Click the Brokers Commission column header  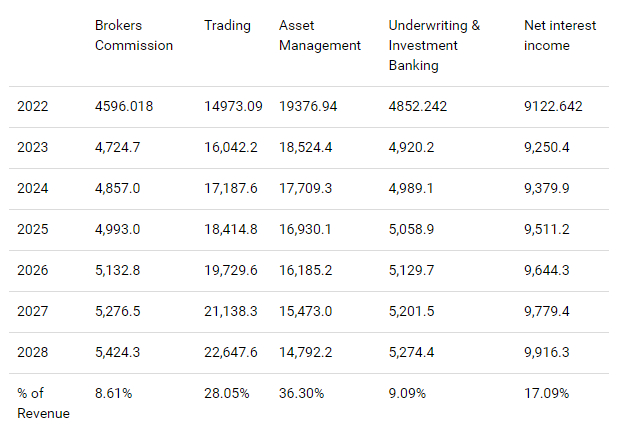click(133, 35)
